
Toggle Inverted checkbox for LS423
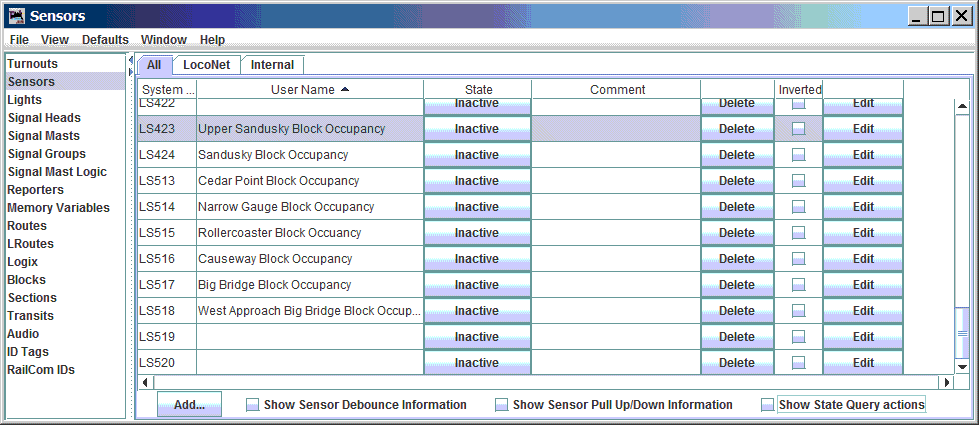click(x=799, y=129)
